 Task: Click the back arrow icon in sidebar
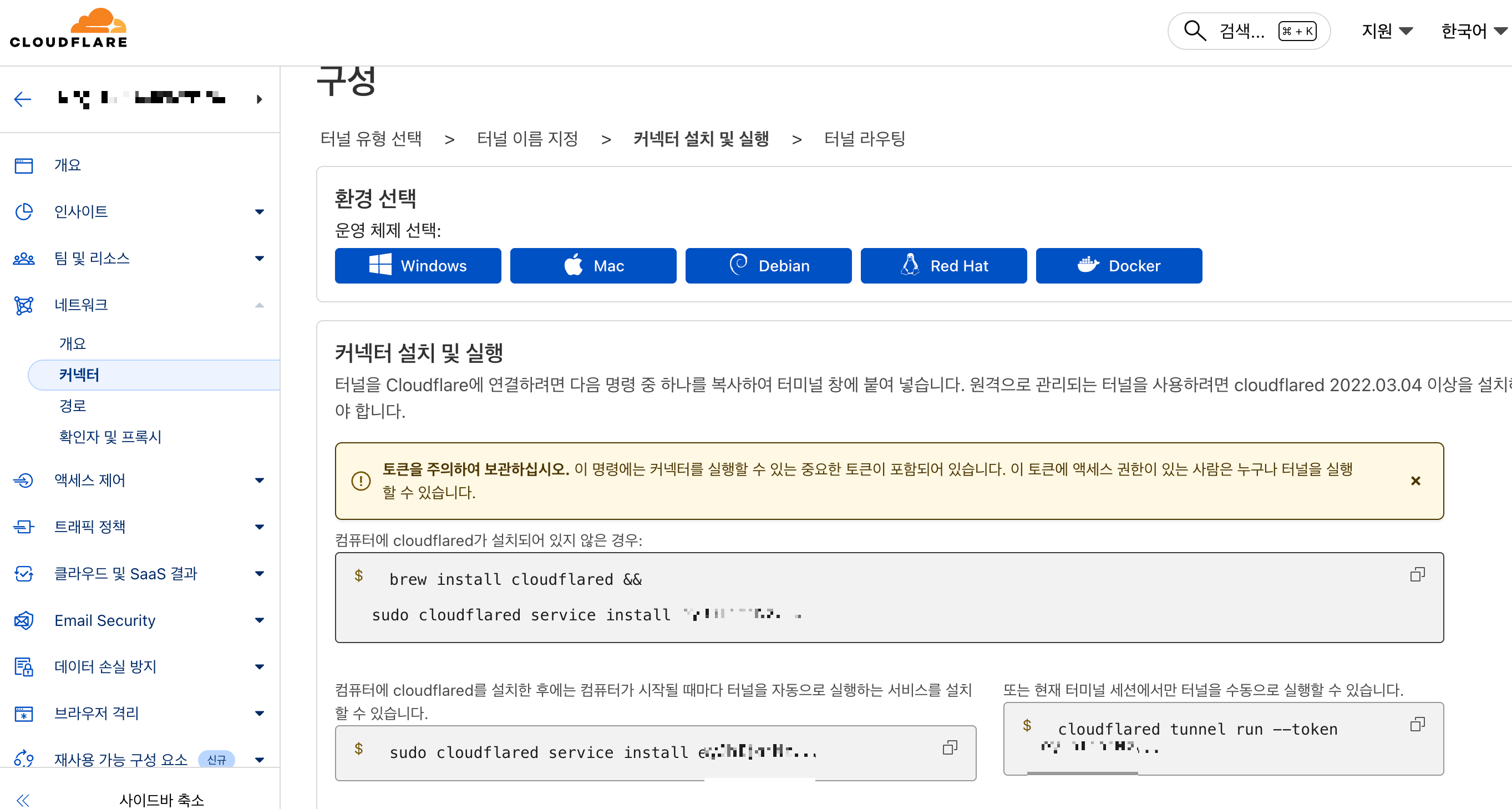tap(22, 99)
